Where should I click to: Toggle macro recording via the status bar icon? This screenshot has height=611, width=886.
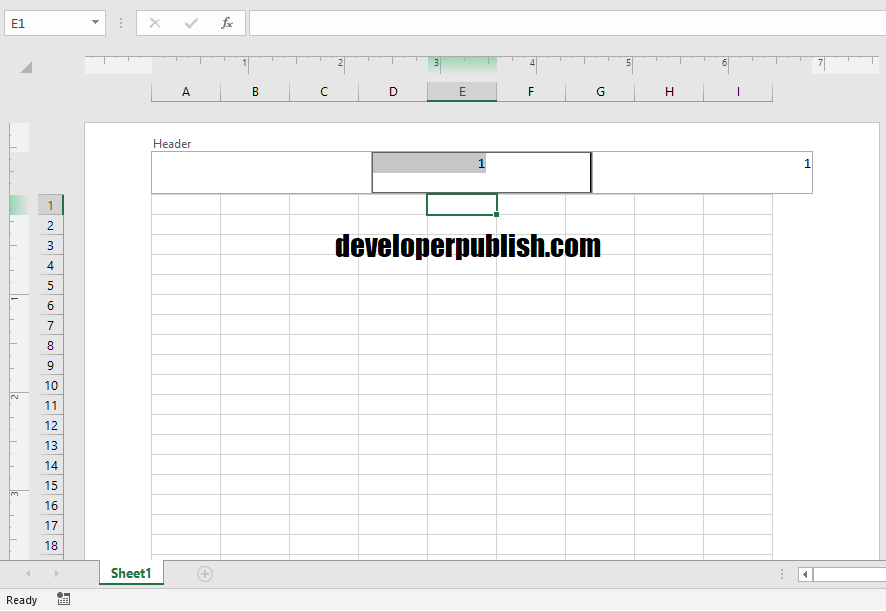pyautogui.click(x=63, y=599)
